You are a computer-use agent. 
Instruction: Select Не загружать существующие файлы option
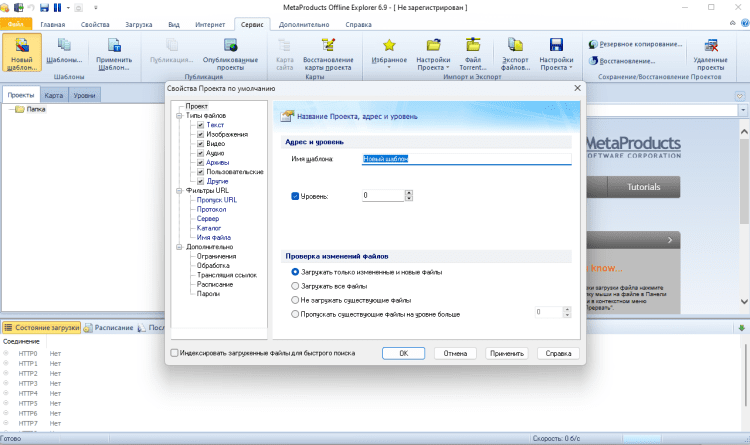pos(295,300)
